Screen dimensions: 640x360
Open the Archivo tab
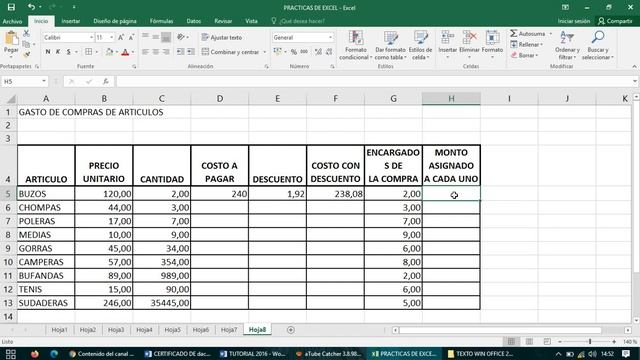(12, 21)
